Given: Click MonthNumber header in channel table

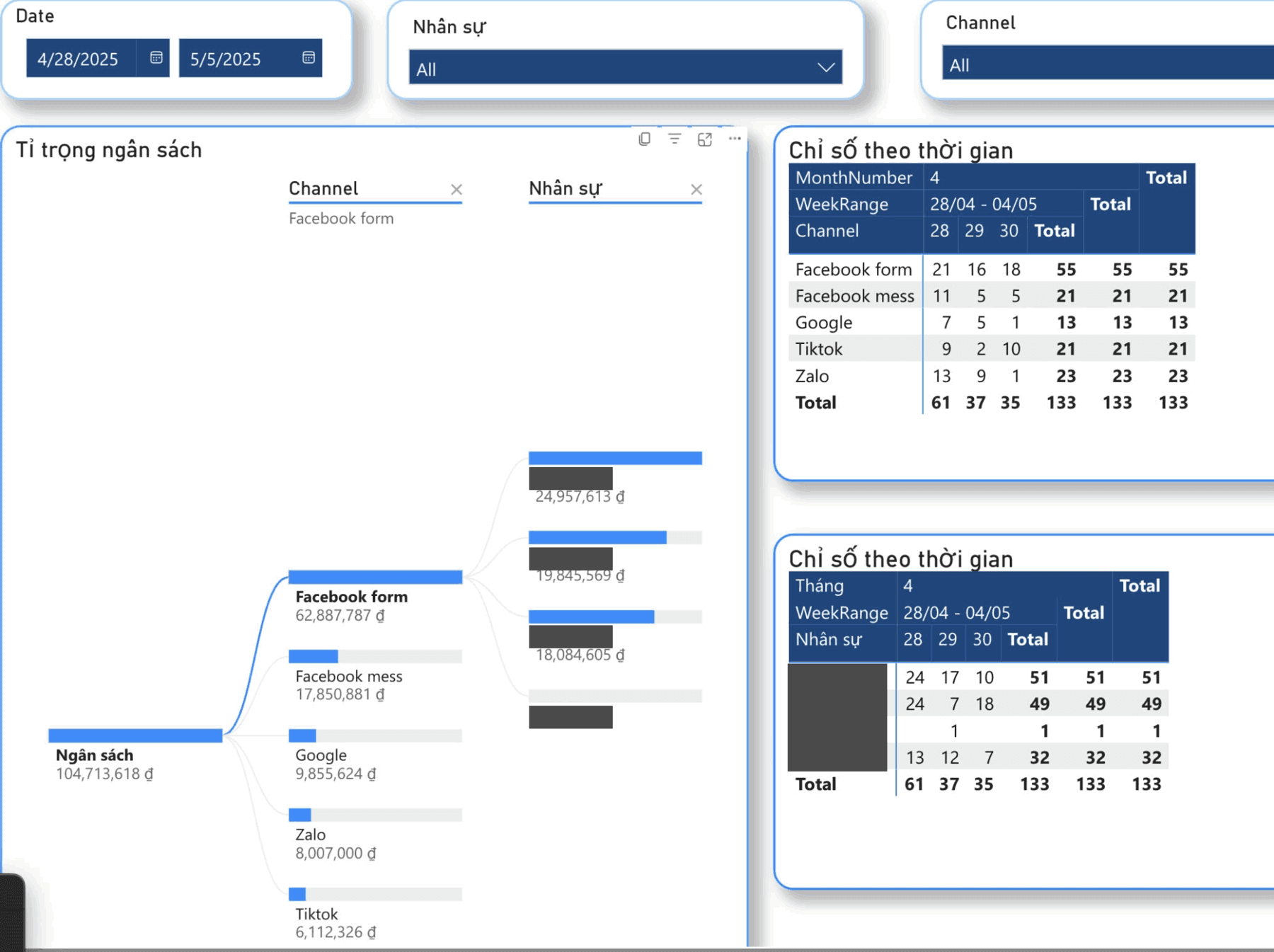Looking at the screenshot, I should click(x=854, y=178).
